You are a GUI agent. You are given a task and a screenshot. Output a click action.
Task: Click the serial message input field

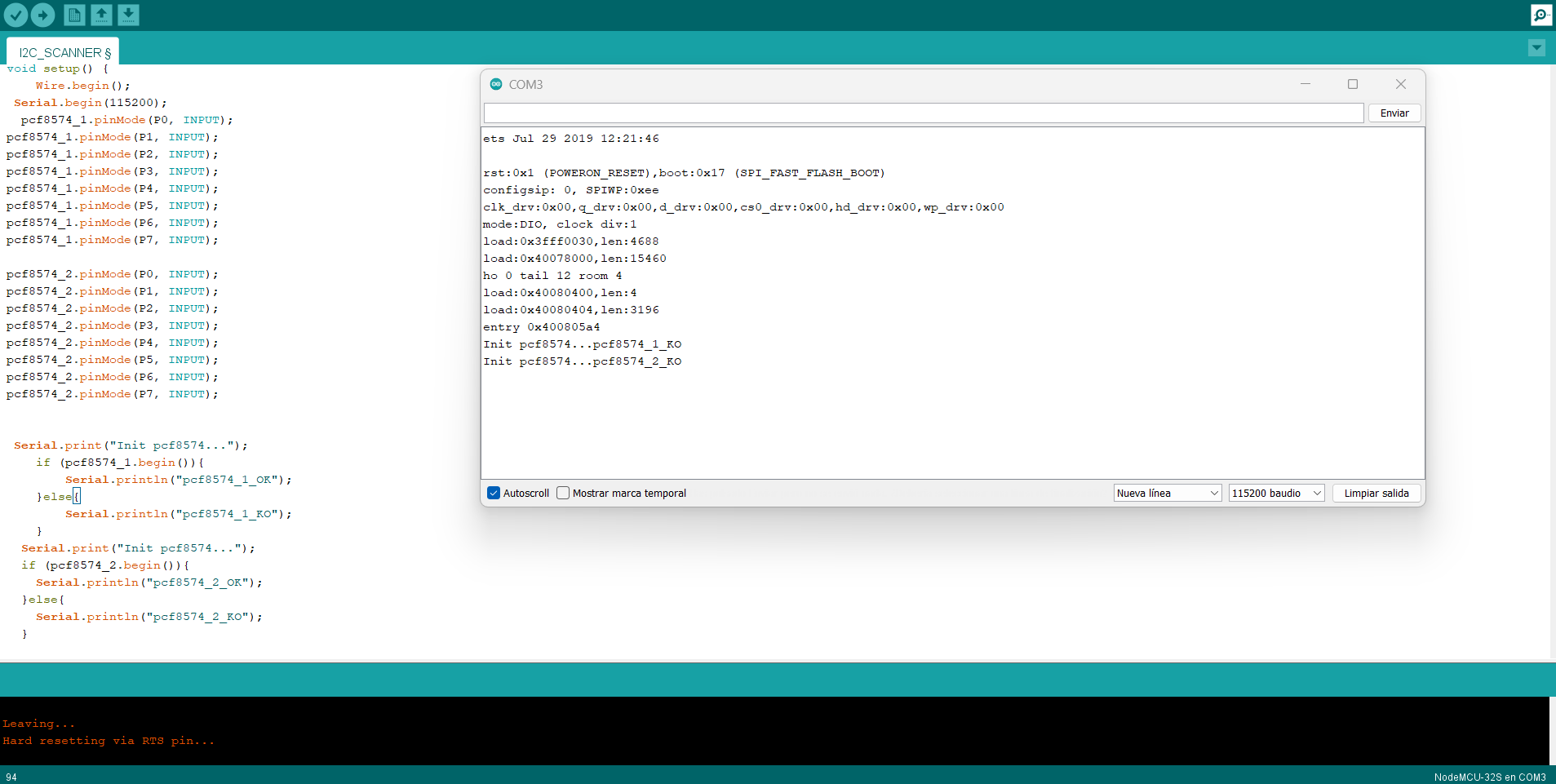pos(923,113)
